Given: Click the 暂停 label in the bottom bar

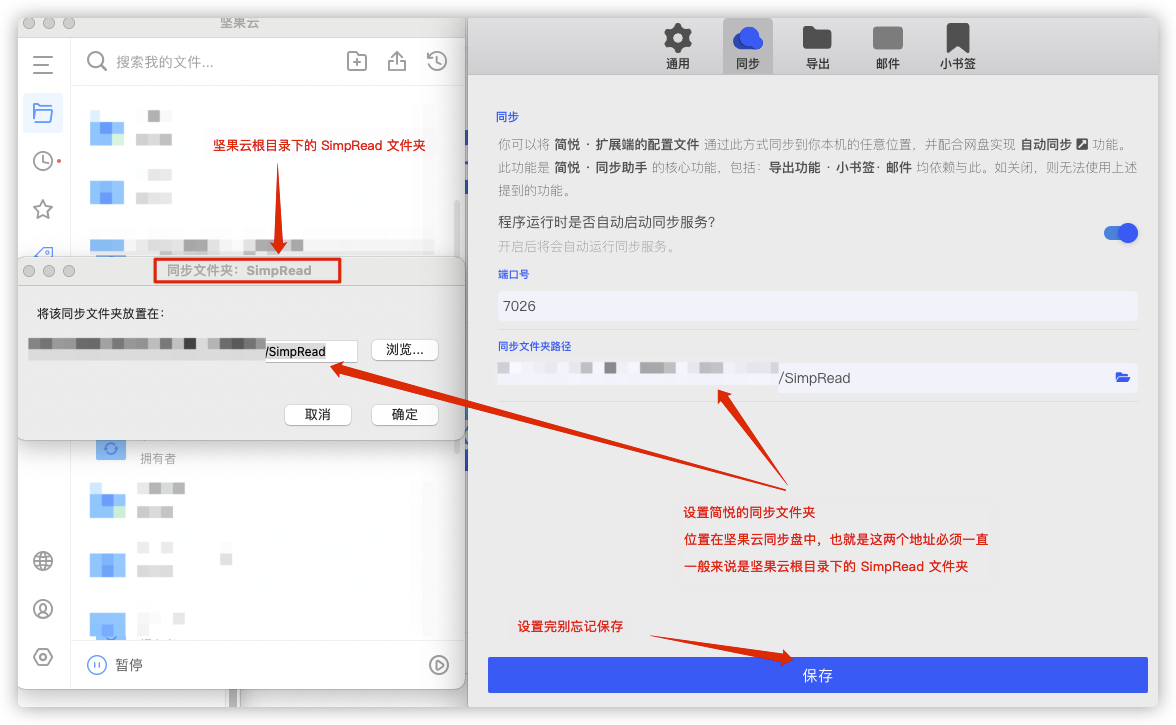Looking at the screenshot, I should tap(129, 665).
